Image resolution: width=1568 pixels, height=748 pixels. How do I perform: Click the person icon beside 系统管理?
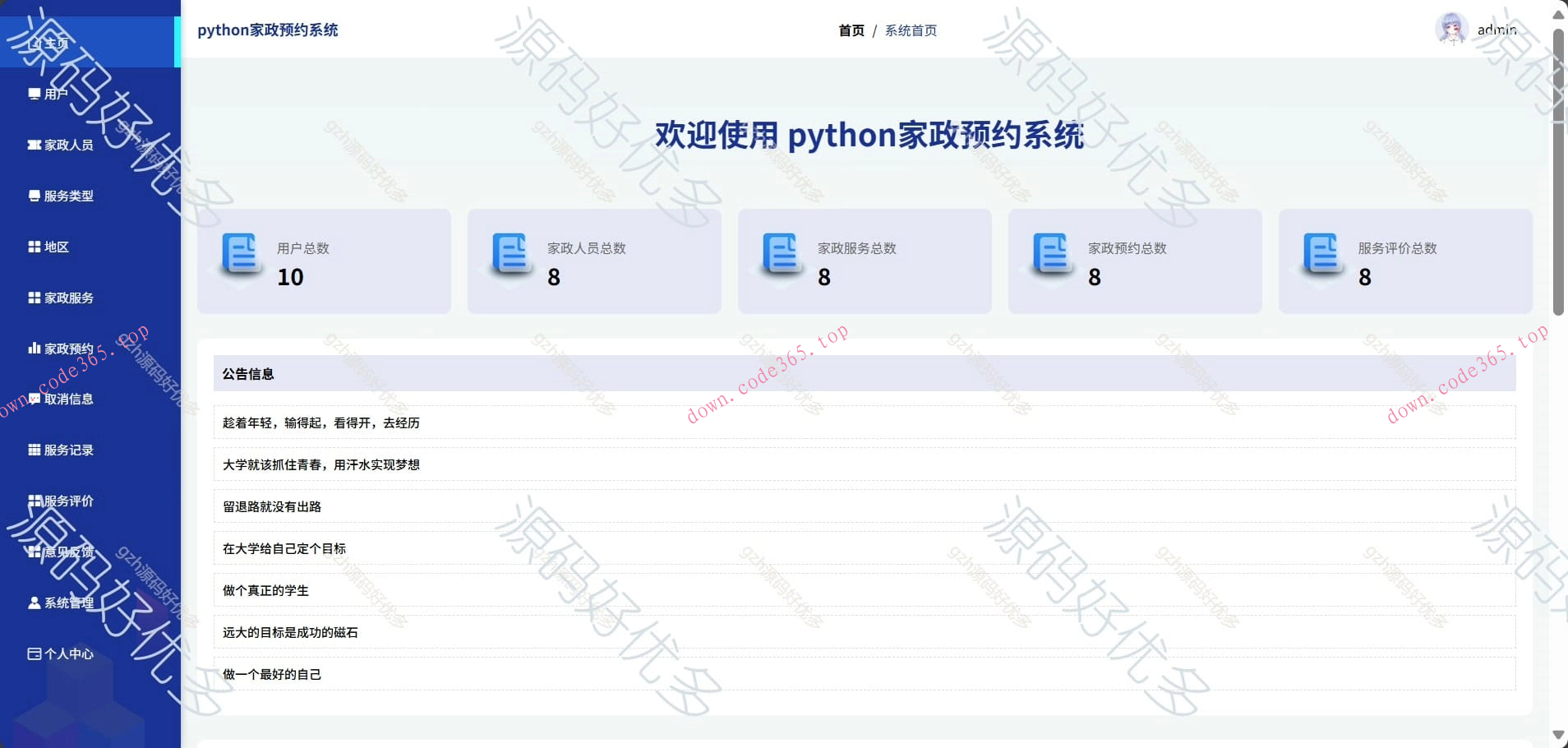[35, 603]
